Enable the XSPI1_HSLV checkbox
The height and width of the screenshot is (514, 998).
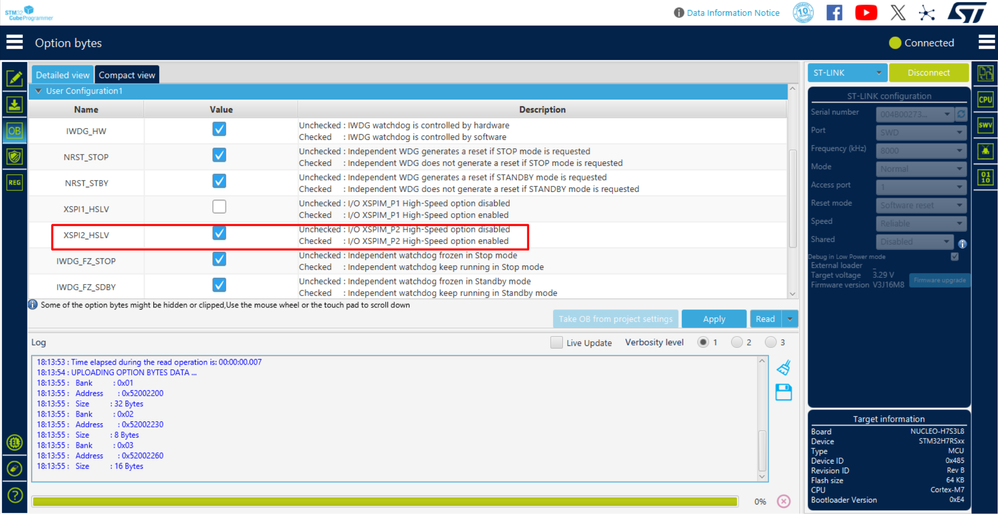(x=219, y=207)
